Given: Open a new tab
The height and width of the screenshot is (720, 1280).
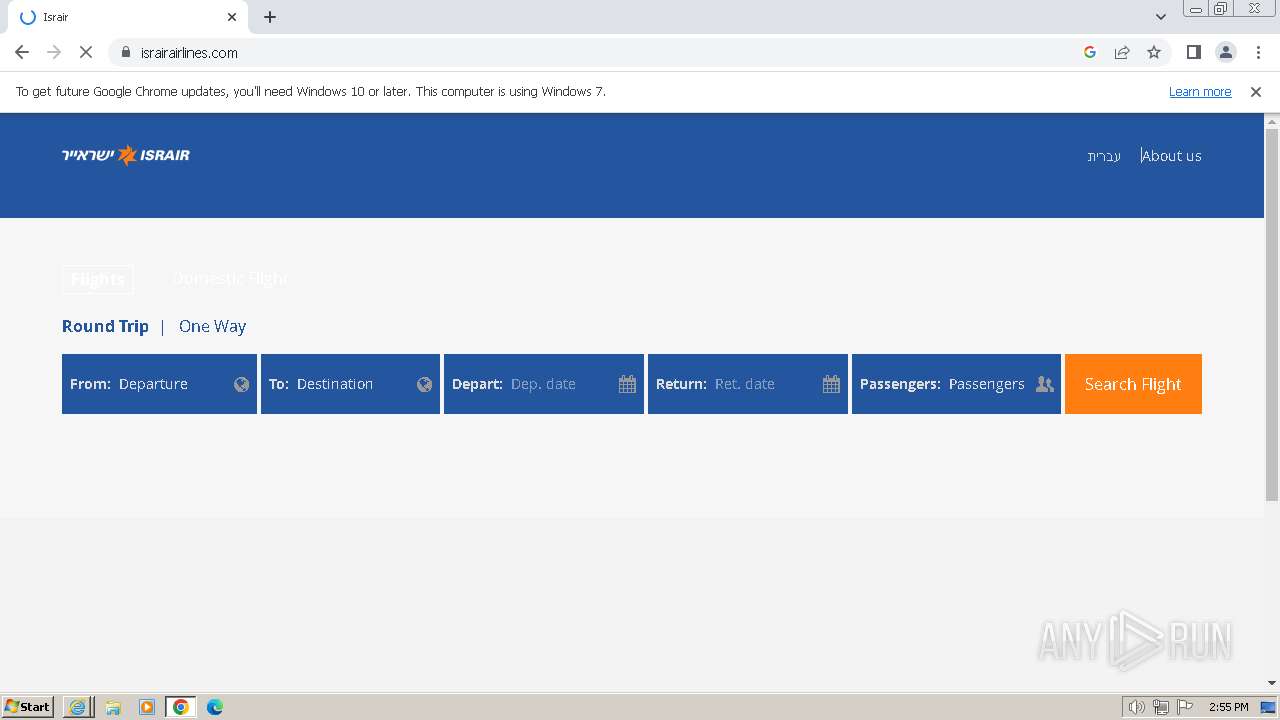Looking at the screenshot, I should (x=270, y=17).
